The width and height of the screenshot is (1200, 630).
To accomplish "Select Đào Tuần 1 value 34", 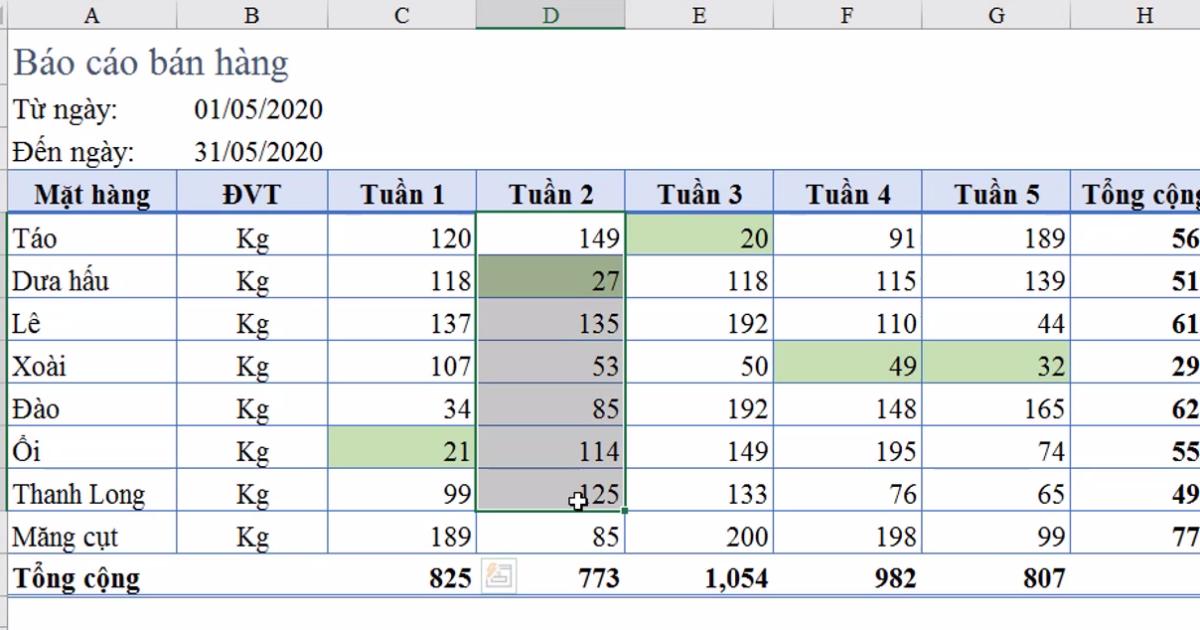I will click(x=402, y=406).
